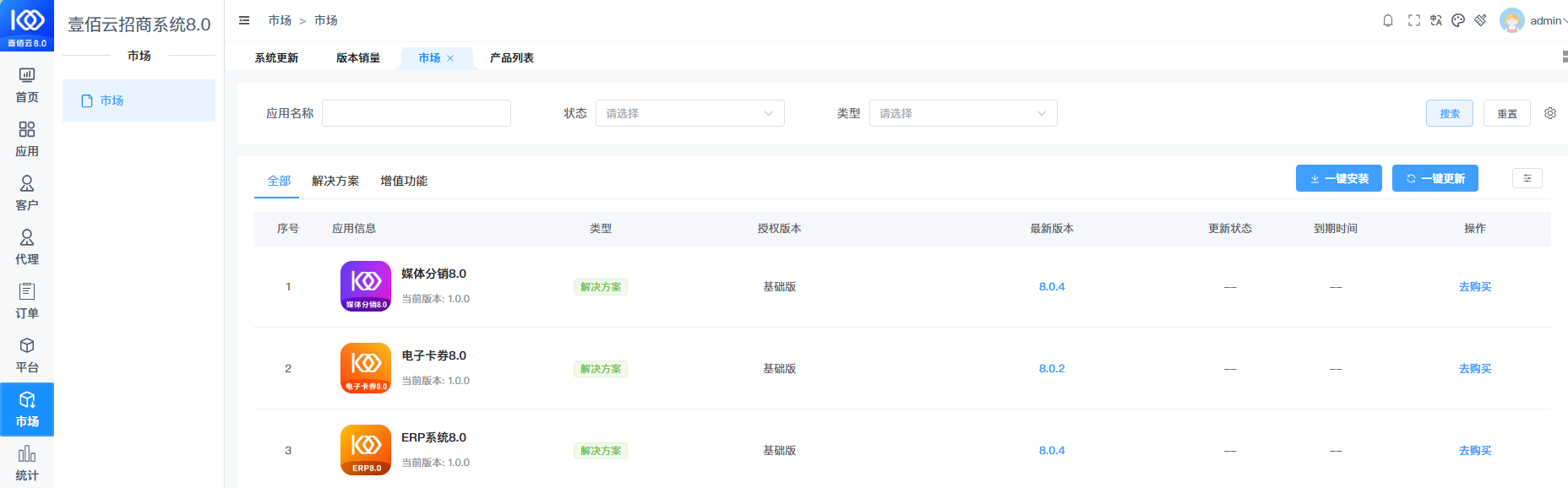Switch to 版本销量 tab

[358, 58]
